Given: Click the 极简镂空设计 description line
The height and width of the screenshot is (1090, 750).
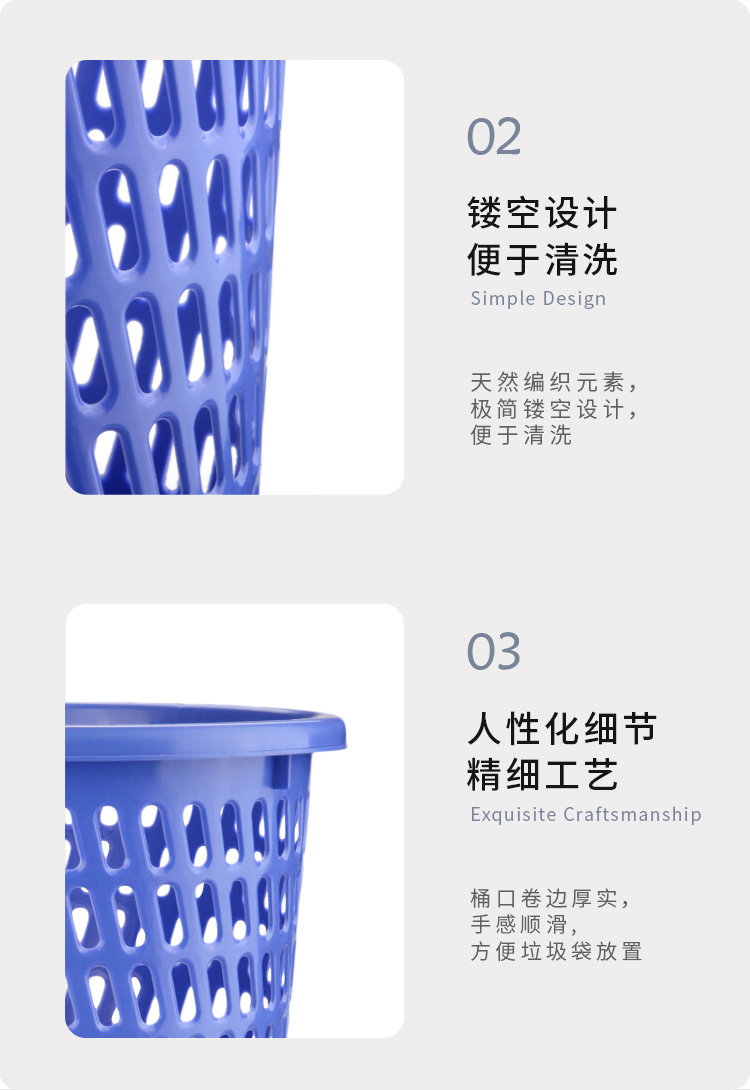Looking at the screenshot, I should (x=553, y=409).
